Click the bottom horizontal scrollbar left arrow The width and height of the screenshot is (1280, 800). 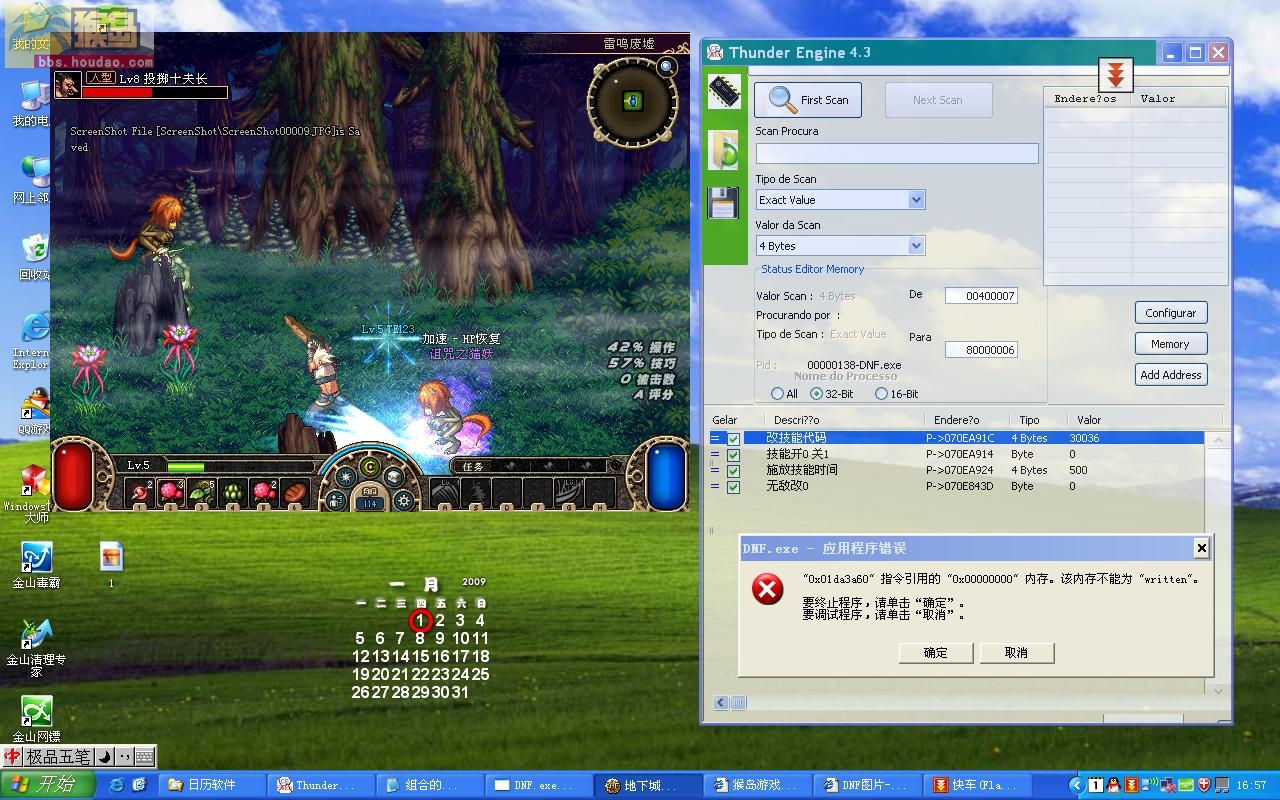(x=721, y=704)
